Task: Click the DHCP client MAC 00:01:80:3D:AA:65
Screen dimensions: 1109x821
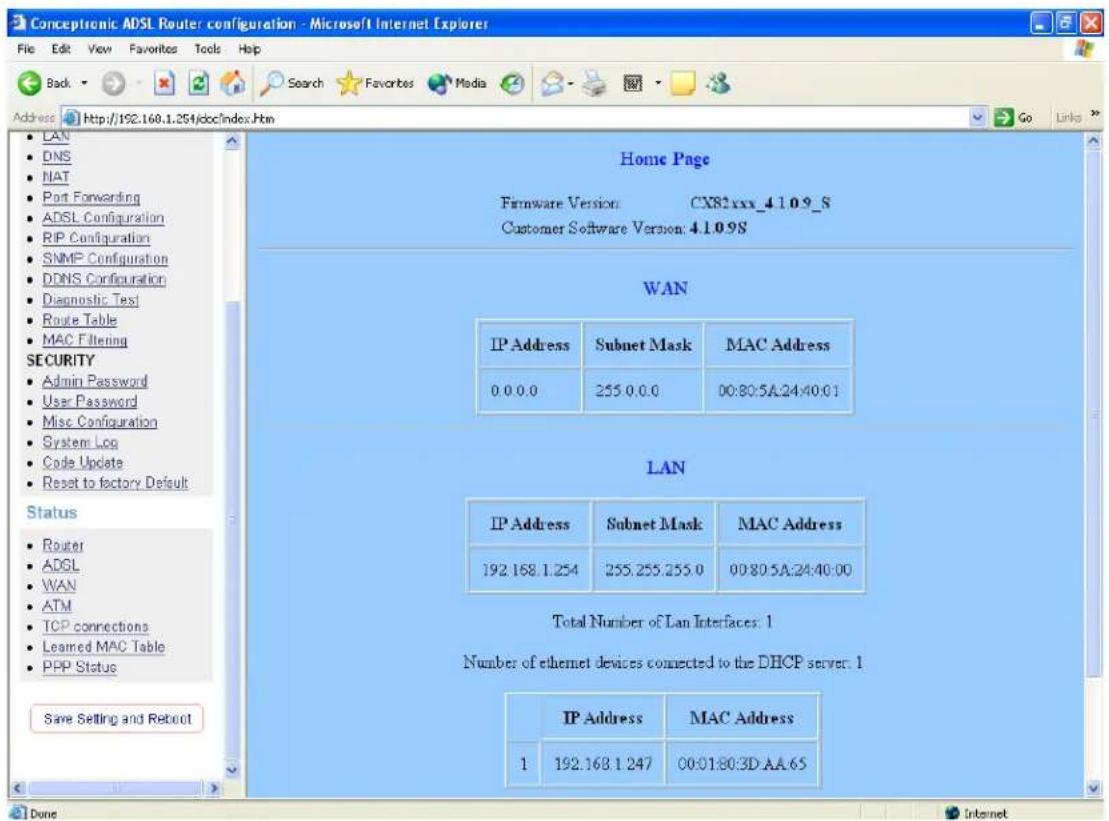Action: [742, 764]
